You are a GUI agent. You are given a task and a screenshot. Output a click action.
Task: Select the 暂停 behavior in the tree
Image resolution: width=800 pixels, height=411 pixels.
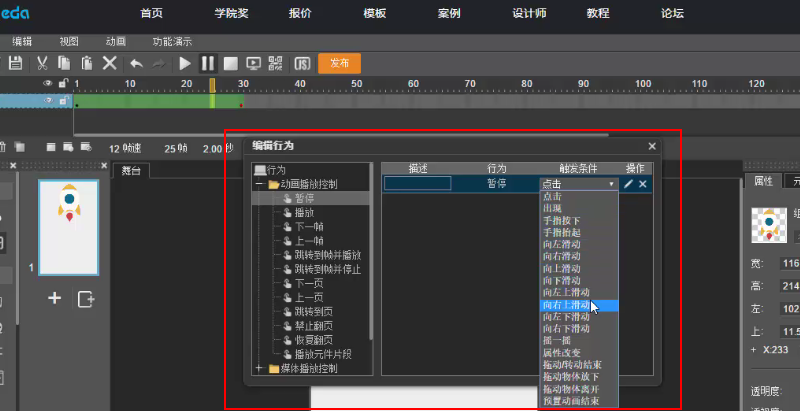point(305,198)
